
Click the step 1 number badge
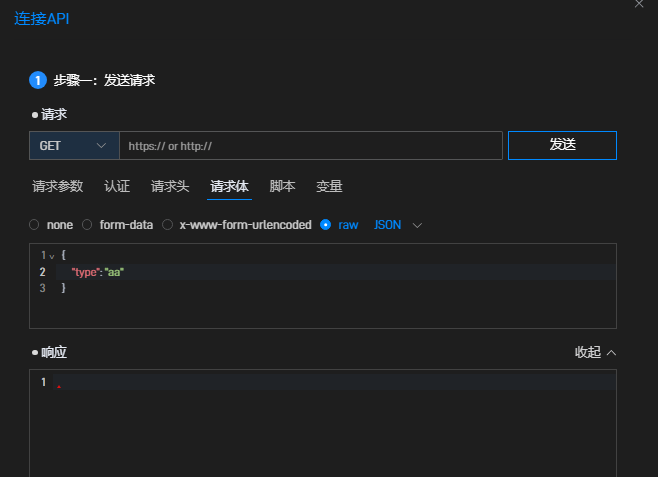point(38,80)
